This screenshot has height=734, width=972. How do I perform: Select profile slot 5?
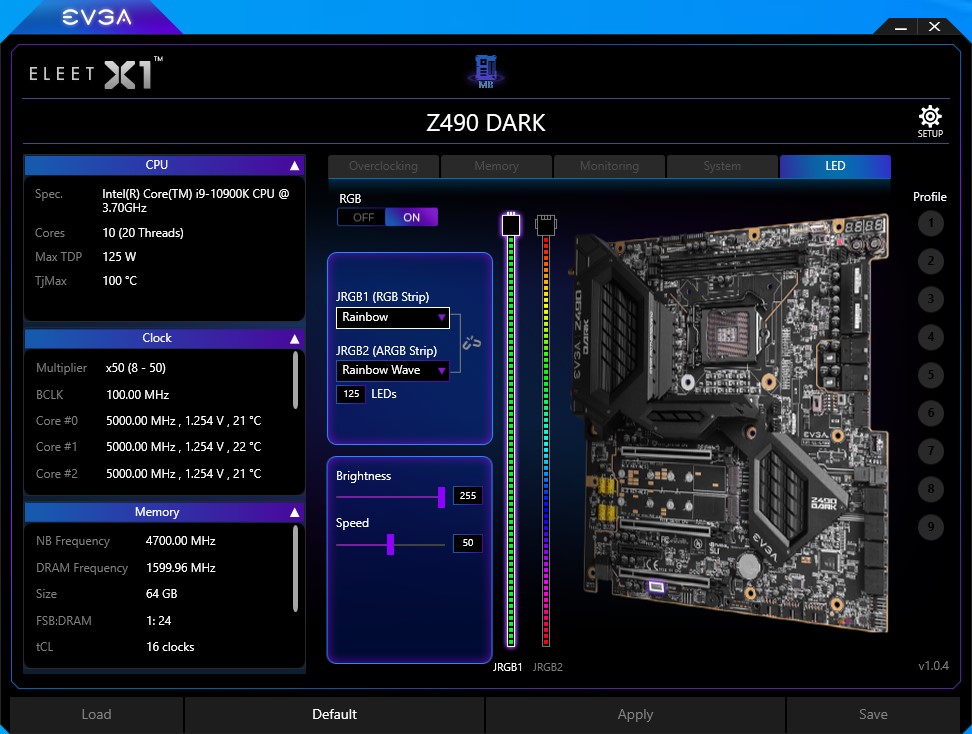click(930, 375)
